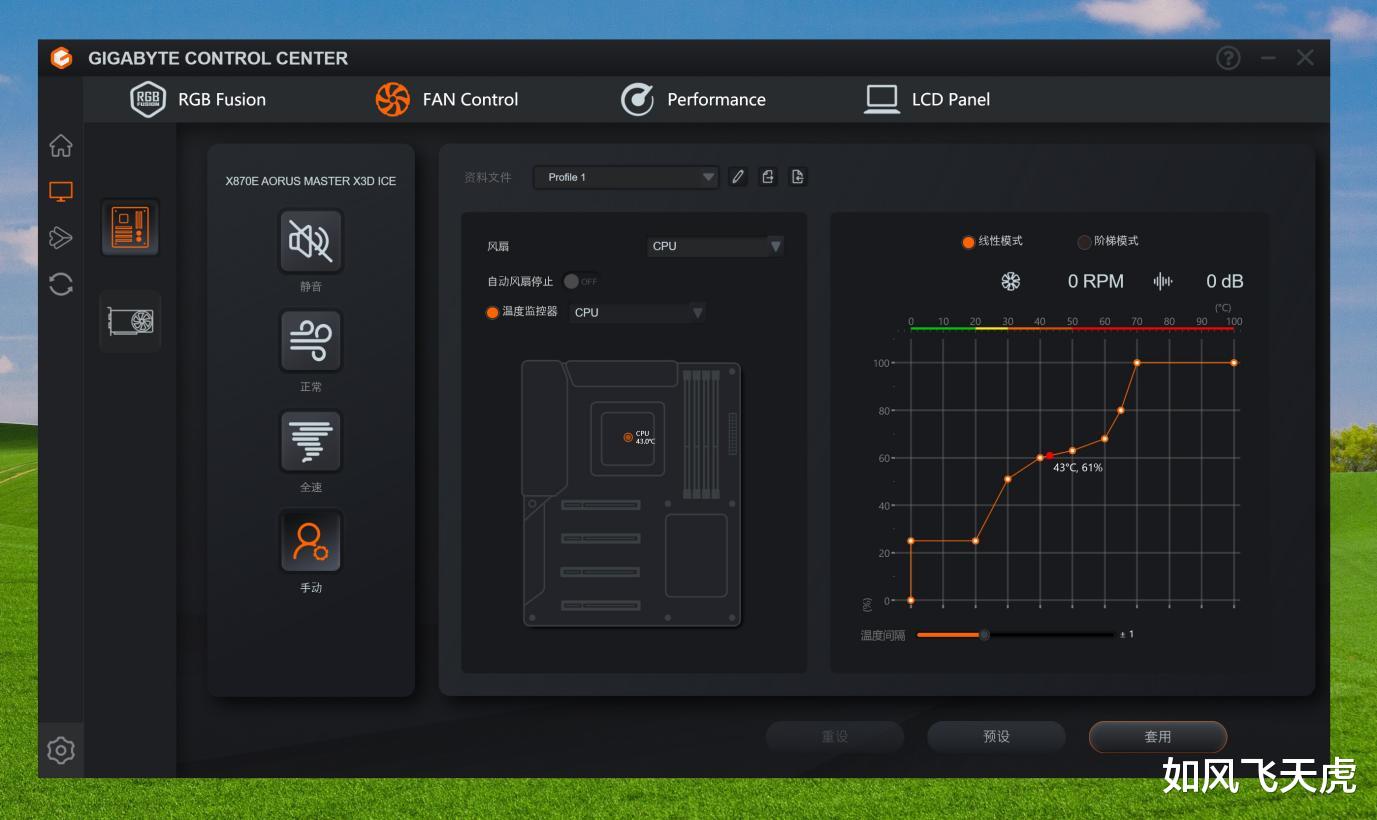Click the GIGABYTE CONTROL CENTER title

[218, 58]
